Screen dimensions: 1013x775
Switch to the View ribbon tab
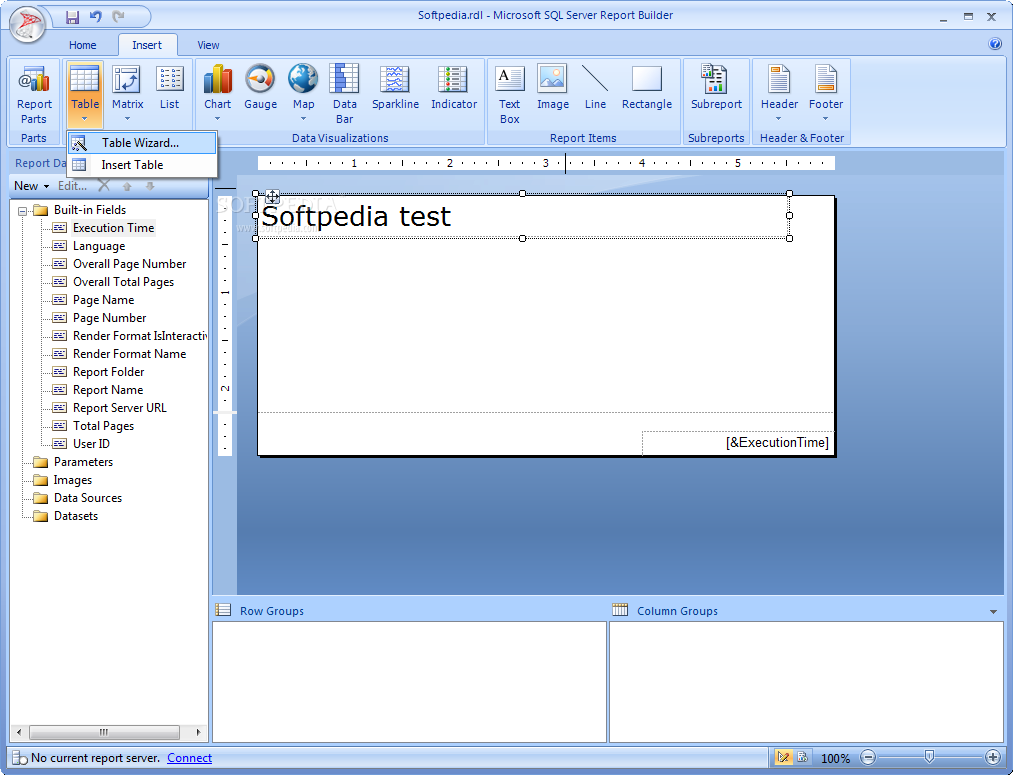click(208, 45)
